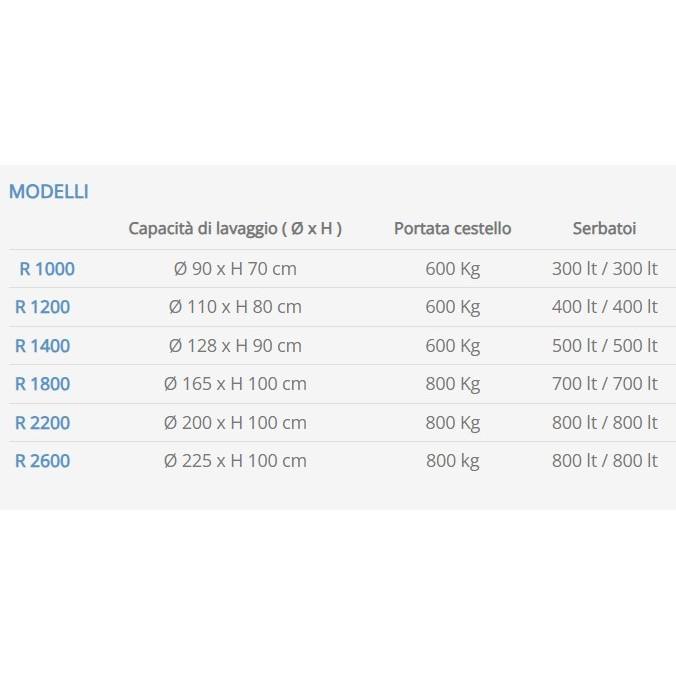
Task: Click the Serbatoi column header
Action: click(604, 228)
